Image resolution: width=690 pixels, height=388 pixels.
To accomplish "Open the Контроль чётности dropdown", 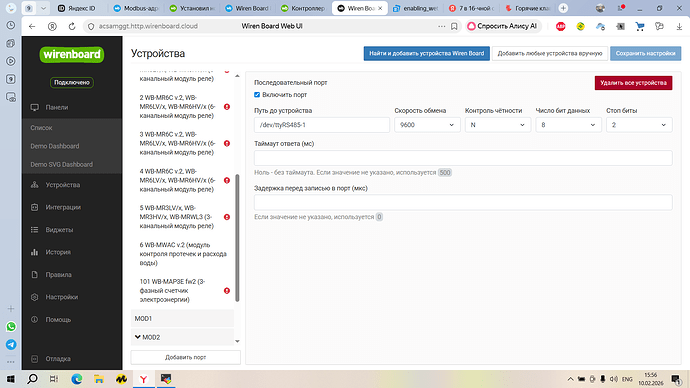I will [x=498, y=125].
